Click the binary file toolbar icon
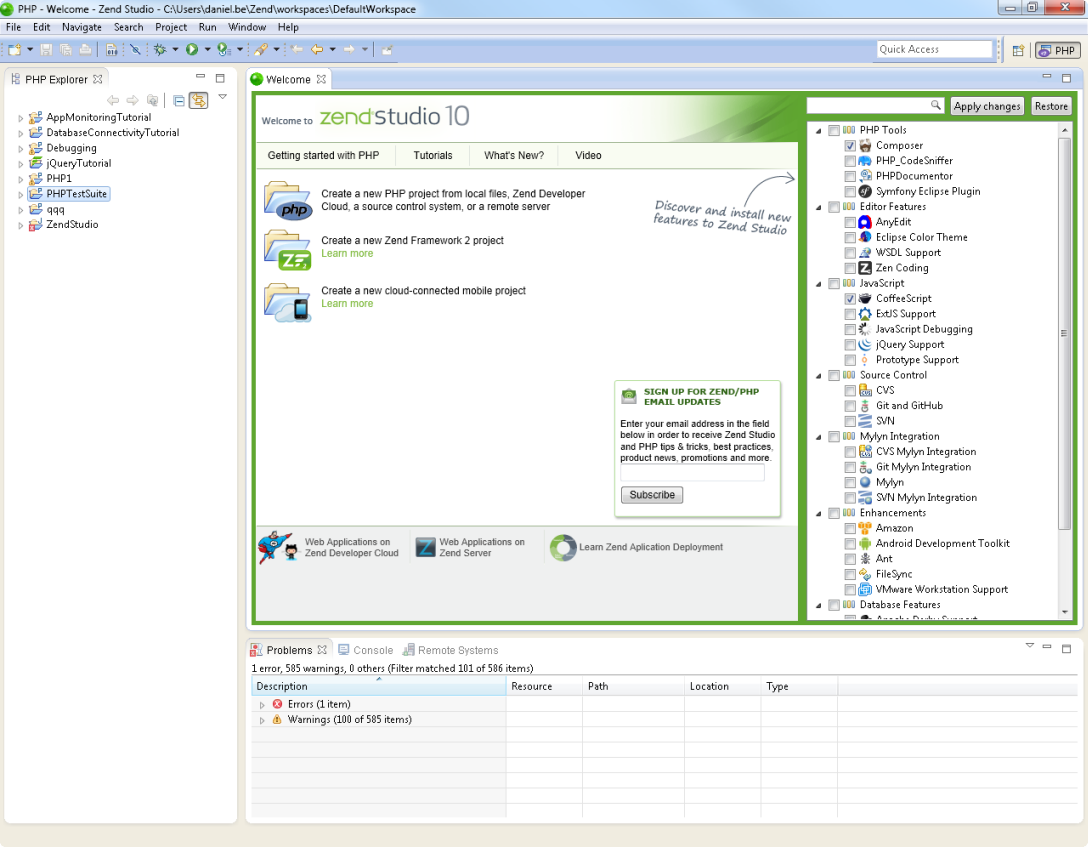 point(112,49)
